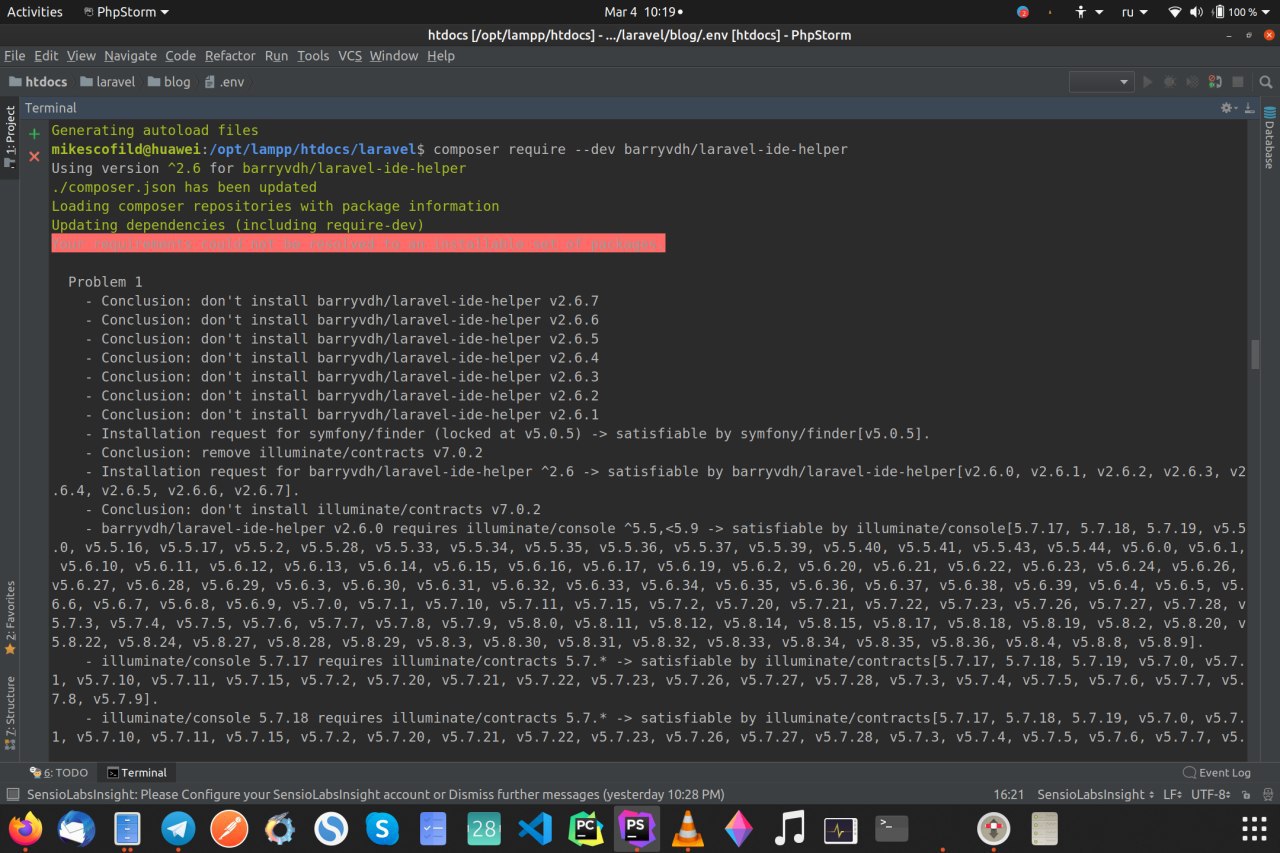Viewport: 1280px width, 853px height.
Task: Open the Navigate menu
Action: [130, 56]
